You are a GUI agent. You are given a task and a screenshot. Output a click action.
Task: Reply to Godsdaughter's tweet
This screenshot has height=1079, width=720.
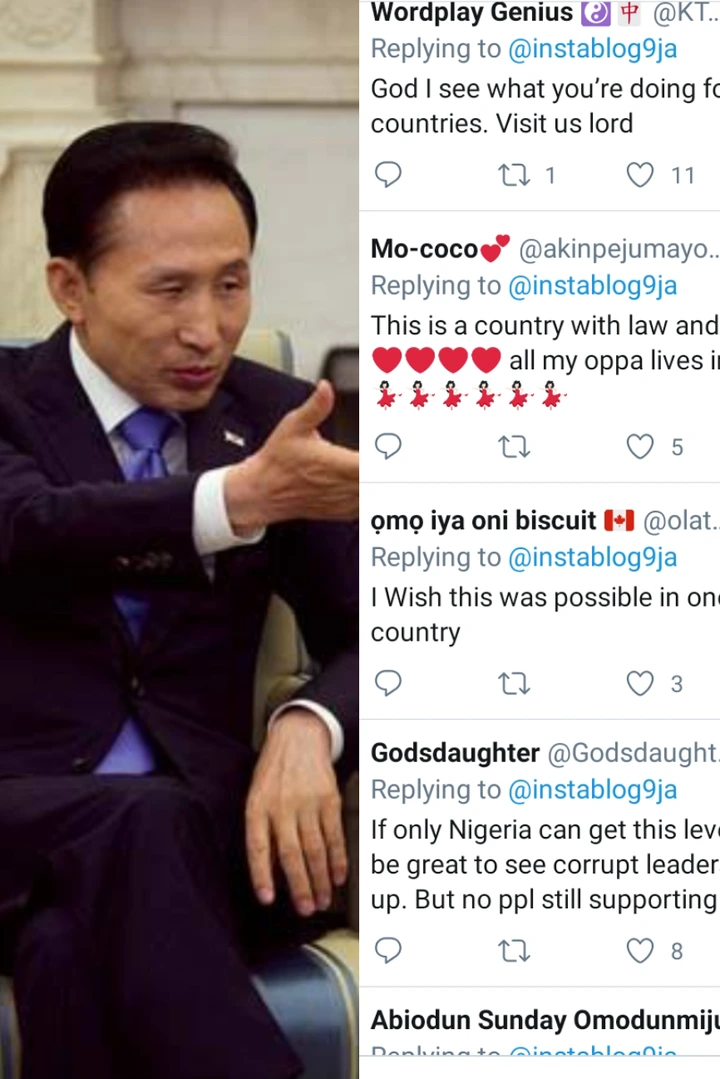tap(388, 950)
